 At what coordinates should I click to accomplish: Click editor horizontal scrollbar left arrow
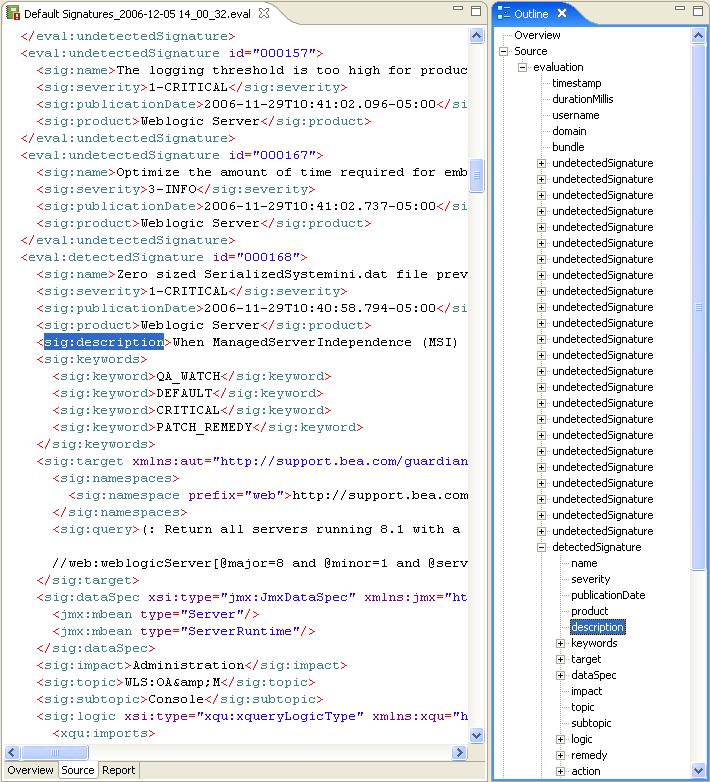12,753
